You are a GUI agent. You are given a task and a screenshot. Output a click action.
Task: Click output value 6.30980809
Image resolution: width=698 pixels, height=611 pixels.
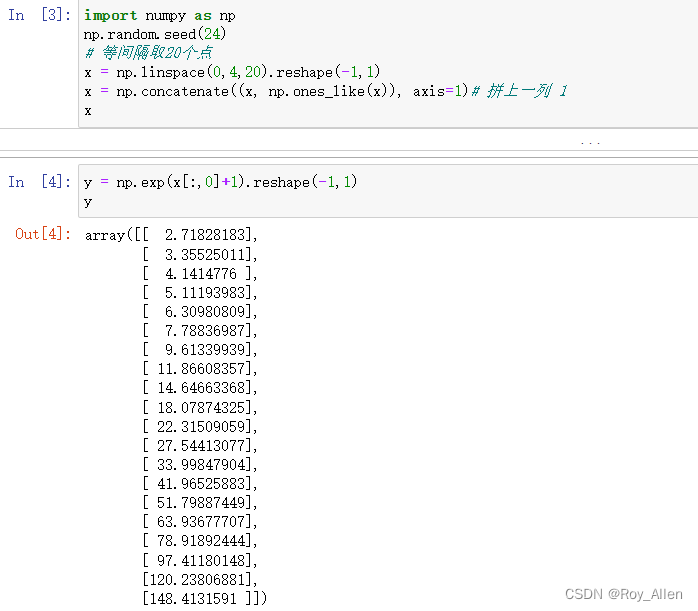tap(205, 312)
